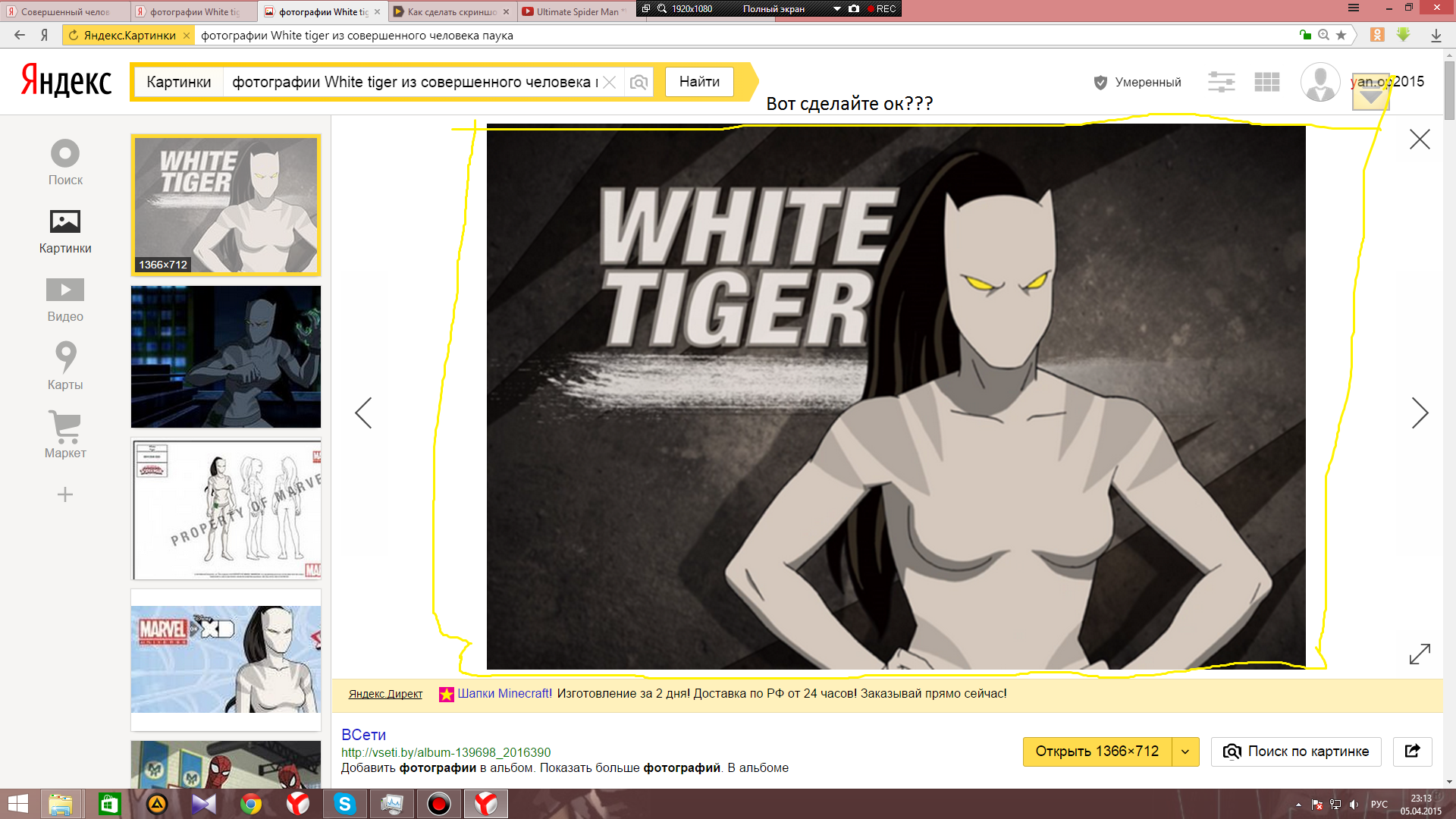This screenshot has height=819, width=1456.
Task: Open the vseti.by album link
Action: [446, 752]
